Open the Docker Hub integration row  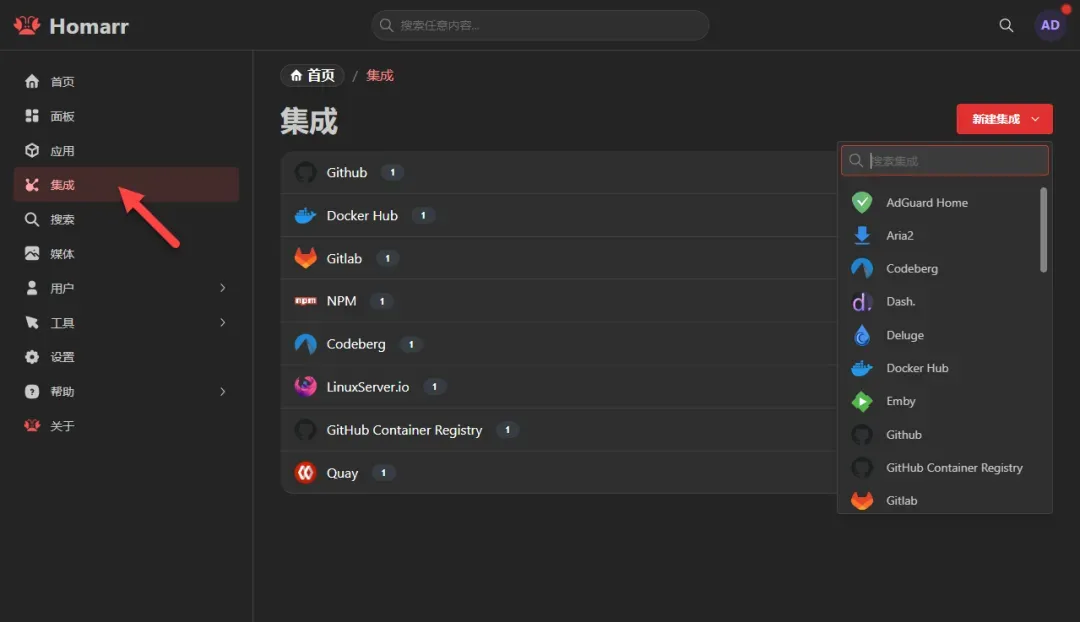(x=559, y=216)
